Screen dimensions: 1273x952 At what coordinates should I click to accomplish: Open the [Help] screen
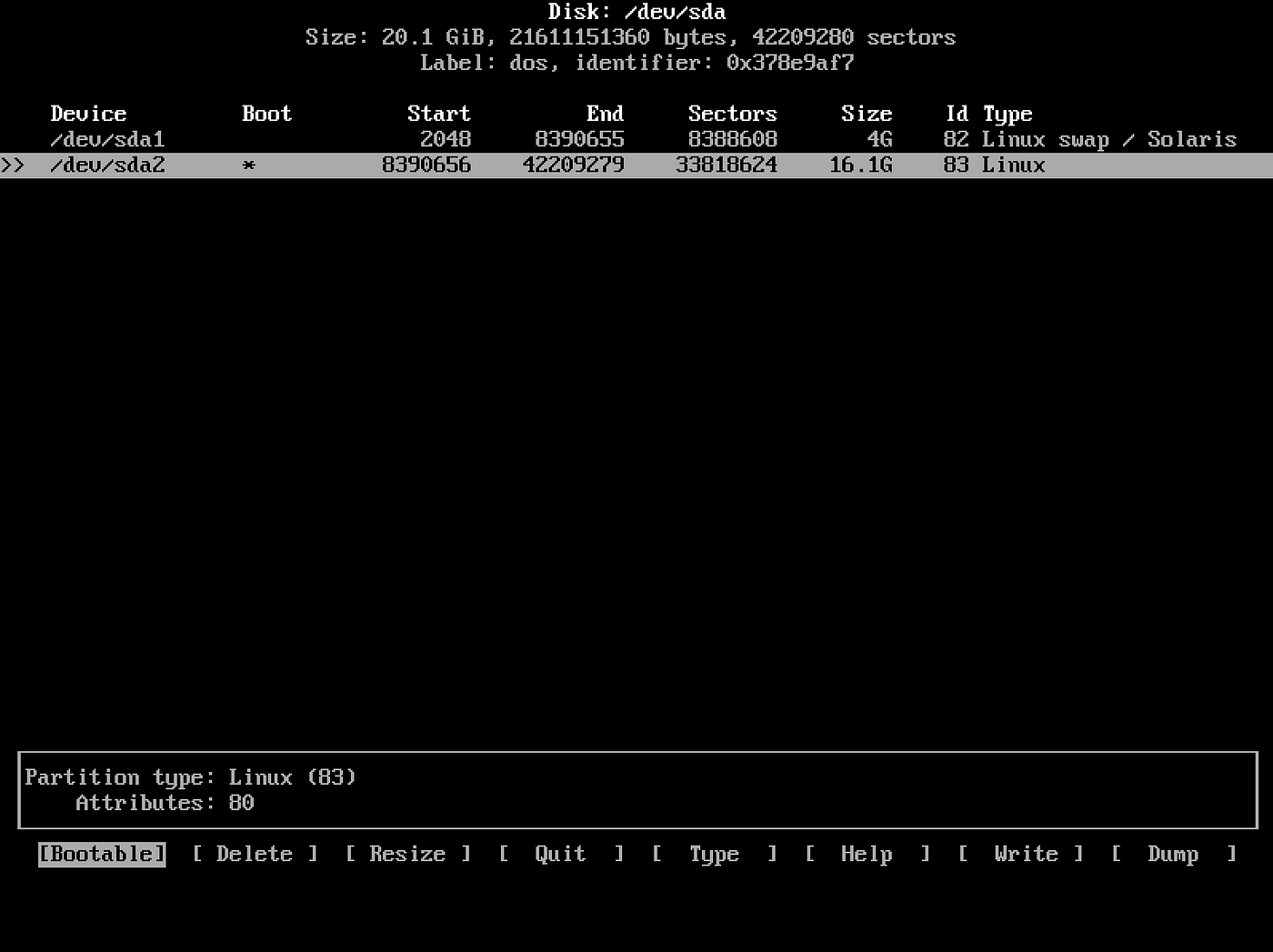tap(866, 854)
